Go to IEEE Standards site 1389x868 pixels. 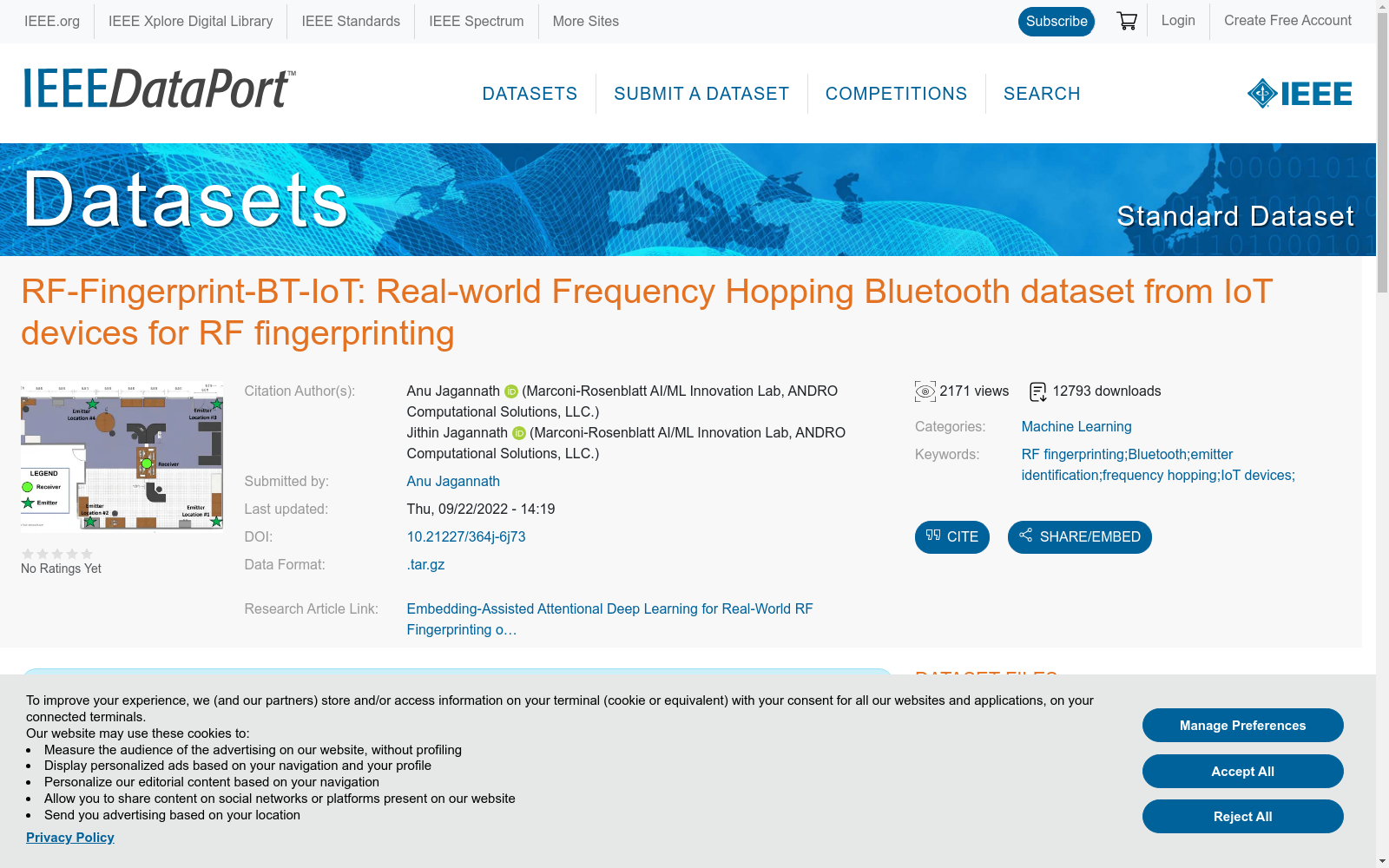(351, 21)
